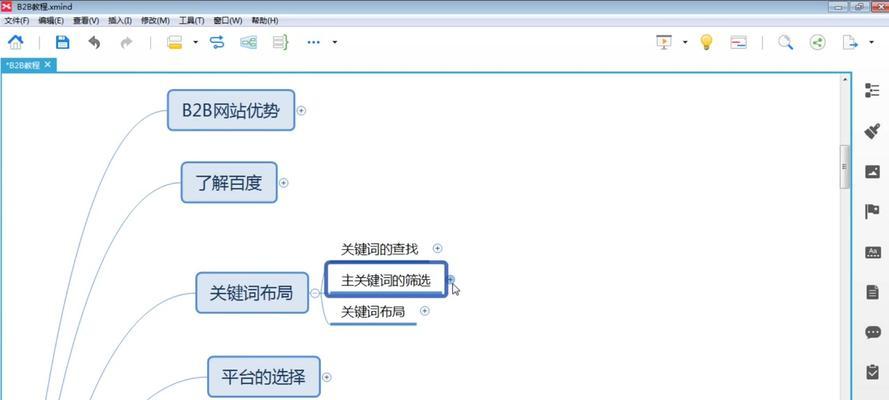Screen dimensions: 889x400
Task: Redo the last undone action
Action: [126, 42]
